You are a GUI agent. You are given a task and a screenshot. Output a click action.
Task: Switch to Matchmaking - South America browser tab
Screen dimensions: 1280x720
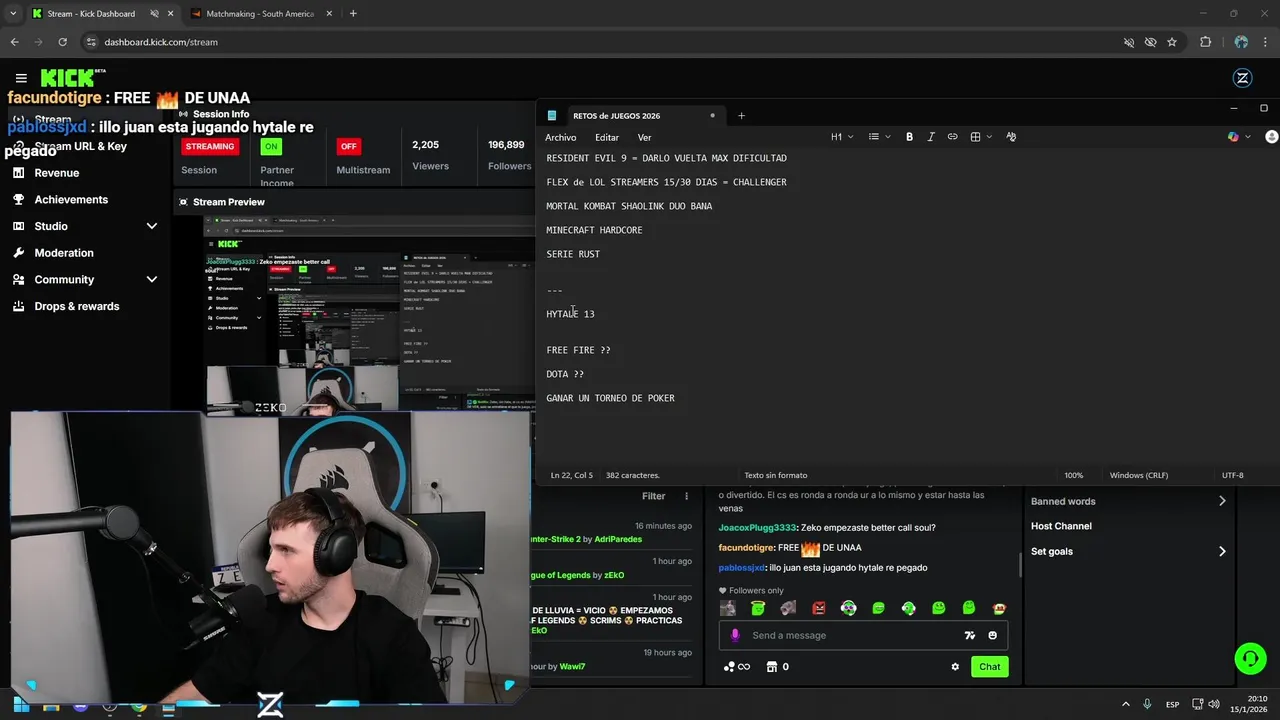tap(259, 14)
